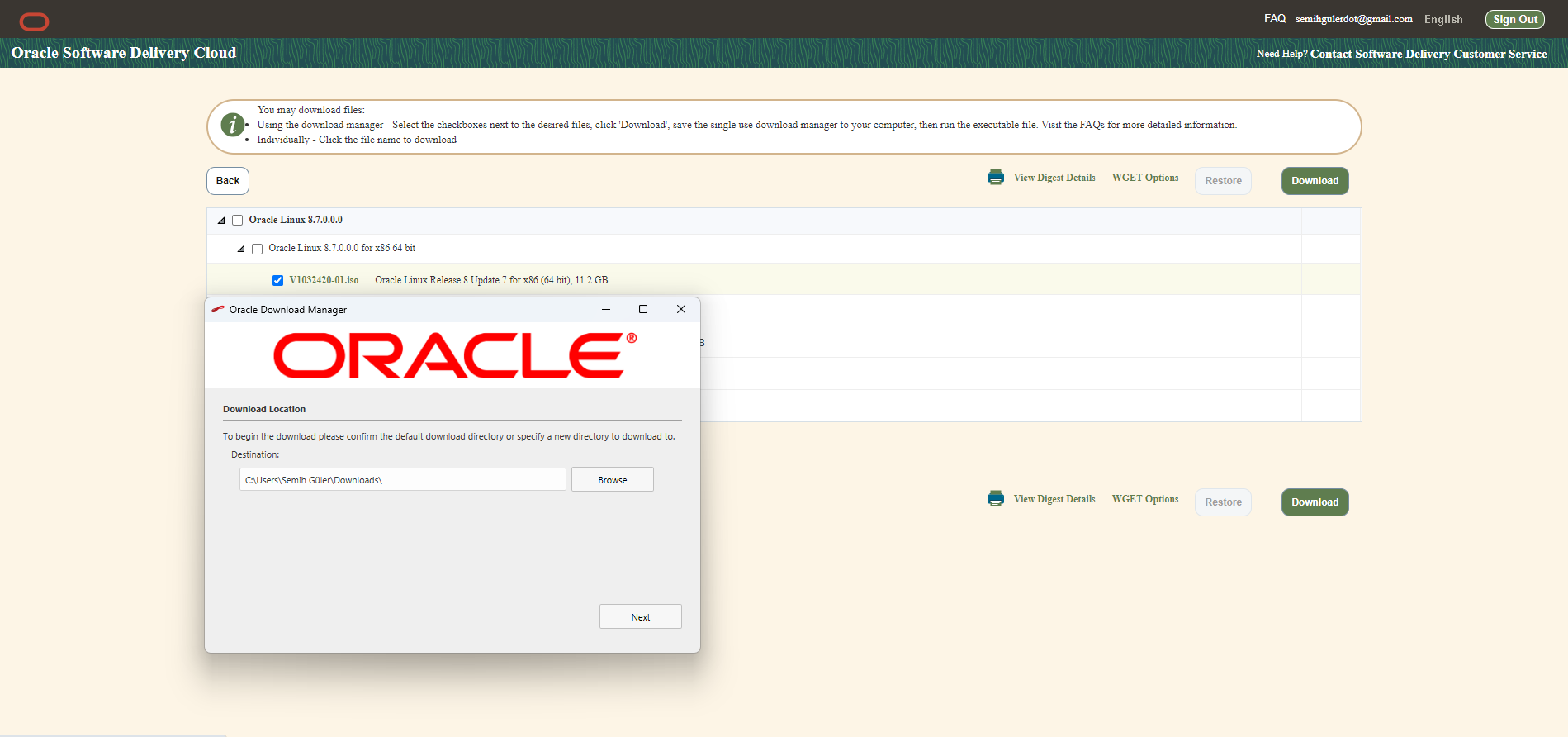Click the Oracle Linux 8.7.0.0.0 for x86 64 bit label
Viewport: 1568px width, 737px height.
342,248
